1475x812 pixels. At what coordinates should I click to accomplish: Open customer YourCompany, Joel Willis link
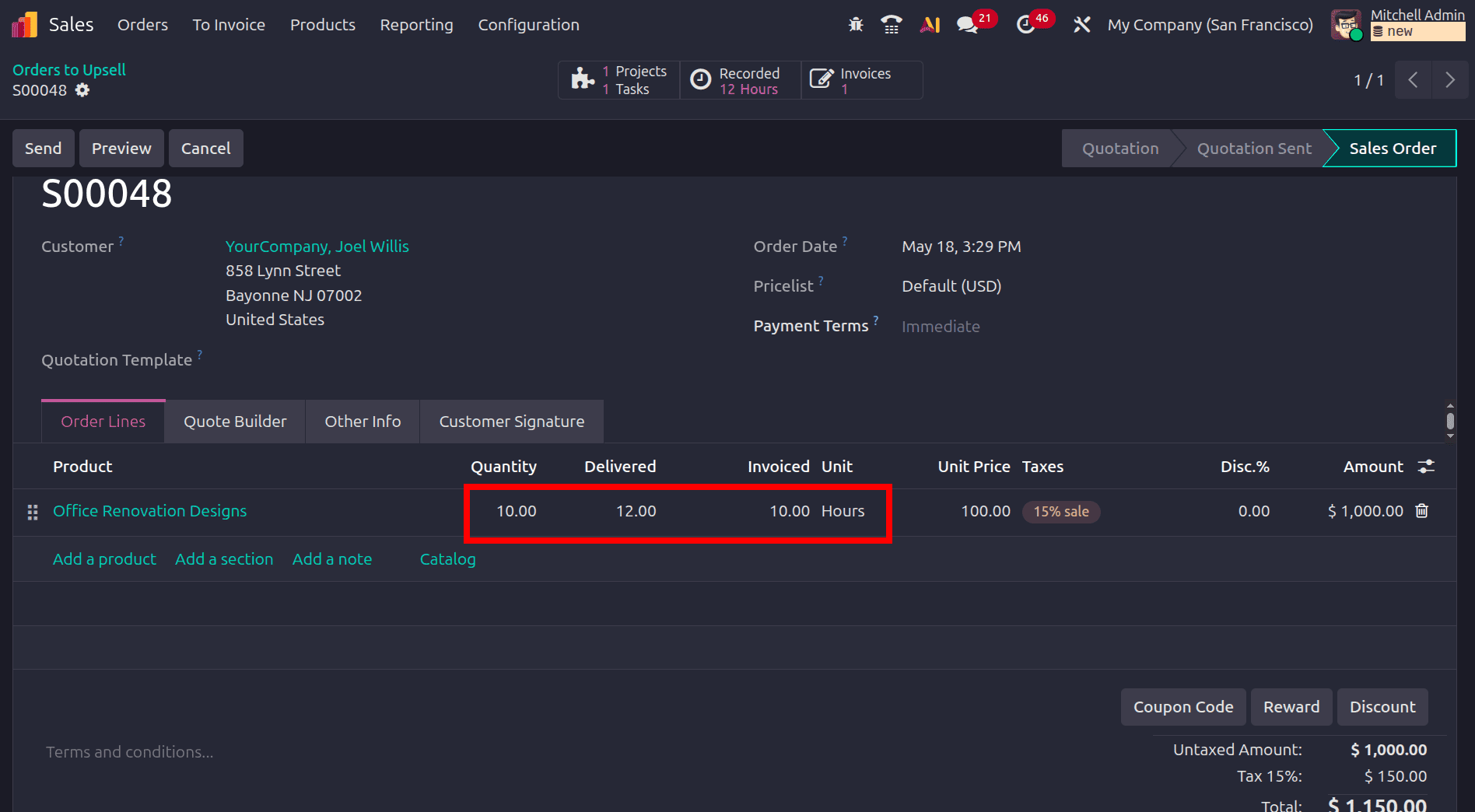coord(317,247)
